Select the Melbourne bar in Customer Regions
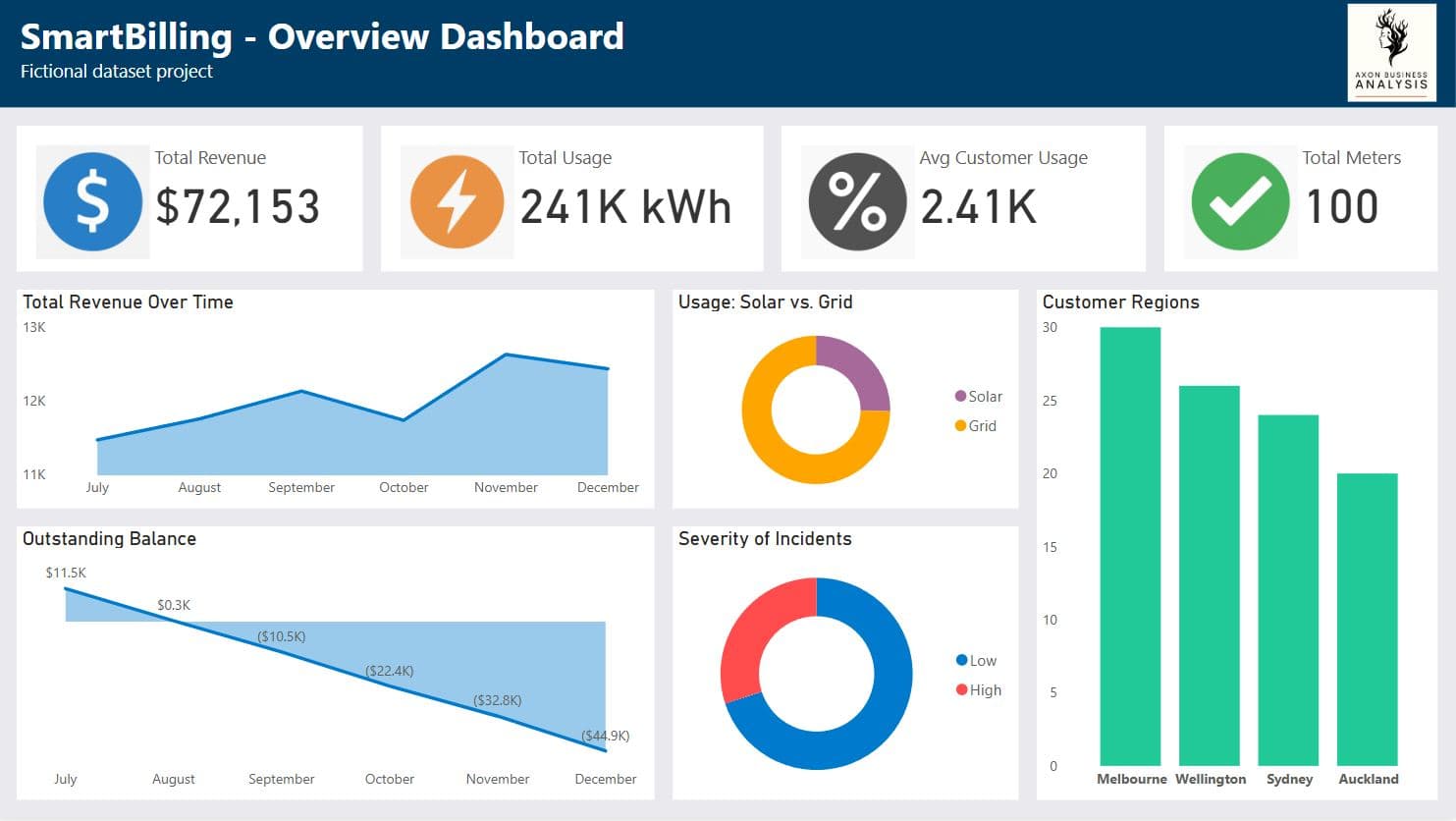 click(1130, 546)
